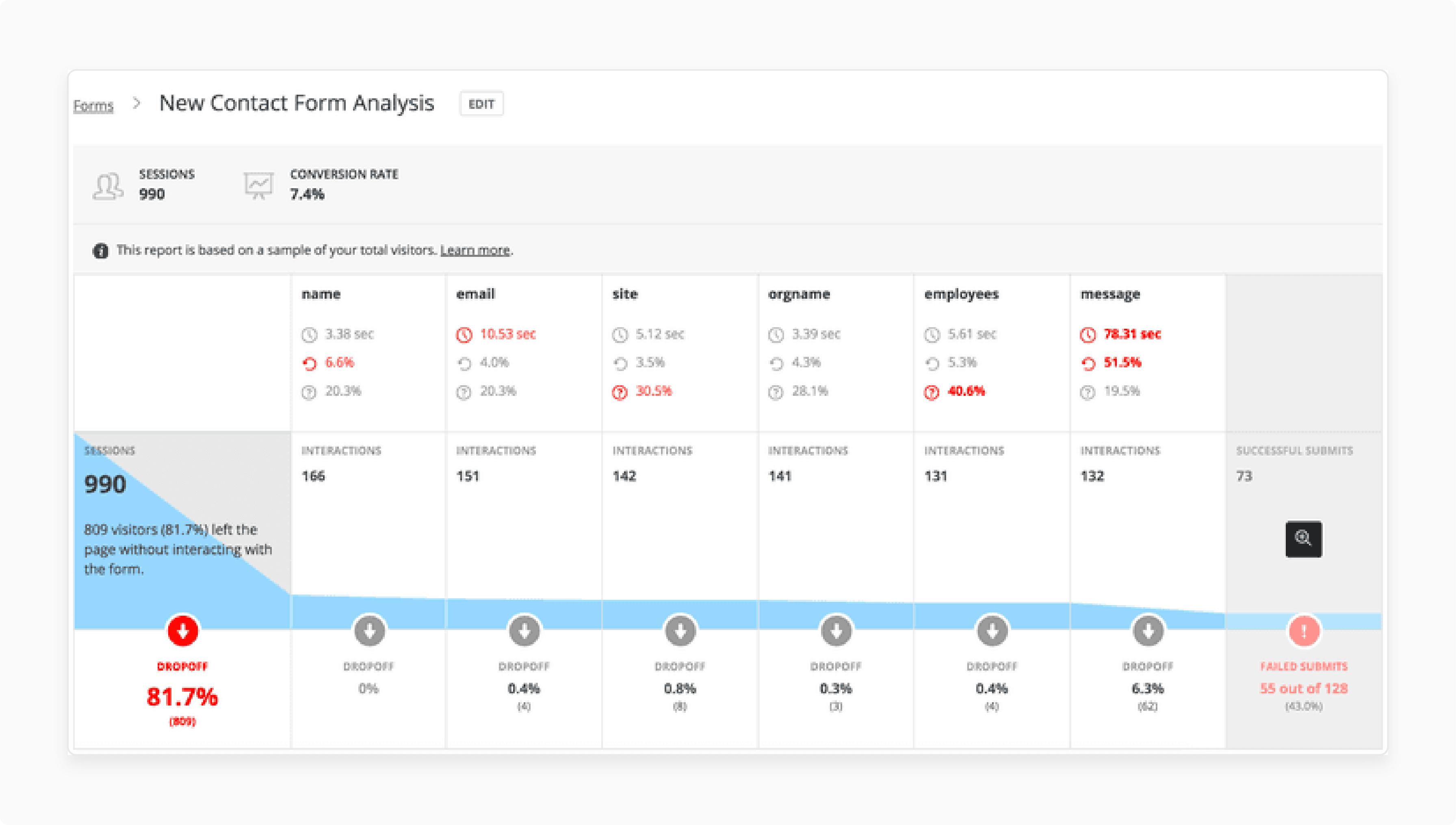
Task: Click the red question icon beside 30.5%
Action: pos(620,392)
